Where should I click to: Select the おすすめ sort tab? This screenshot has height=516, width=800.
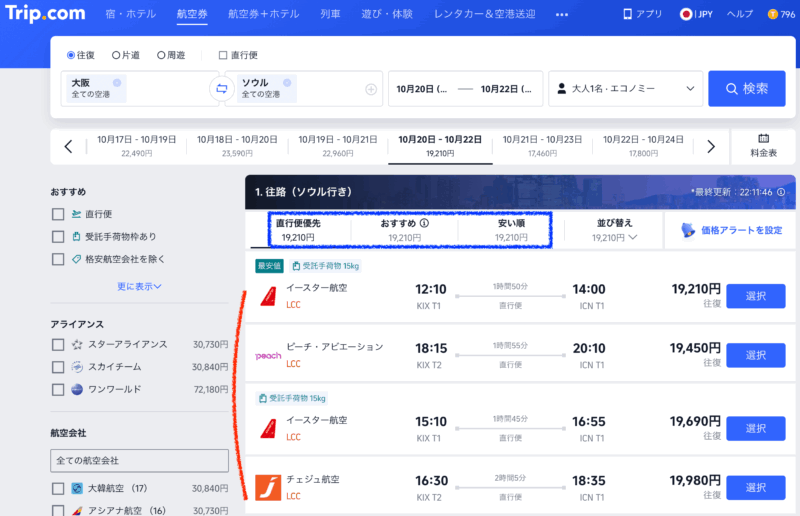(x=405, y=230)
